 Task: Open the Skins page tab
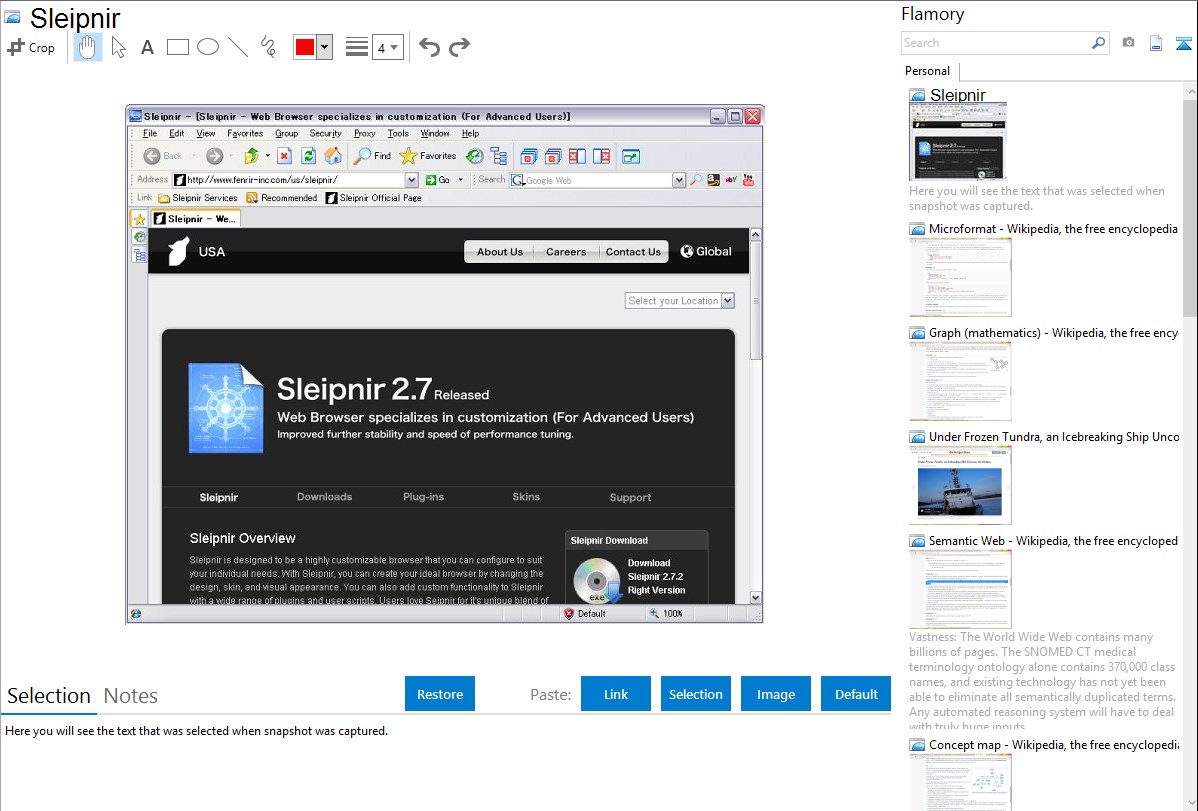[x=526, y=497]
